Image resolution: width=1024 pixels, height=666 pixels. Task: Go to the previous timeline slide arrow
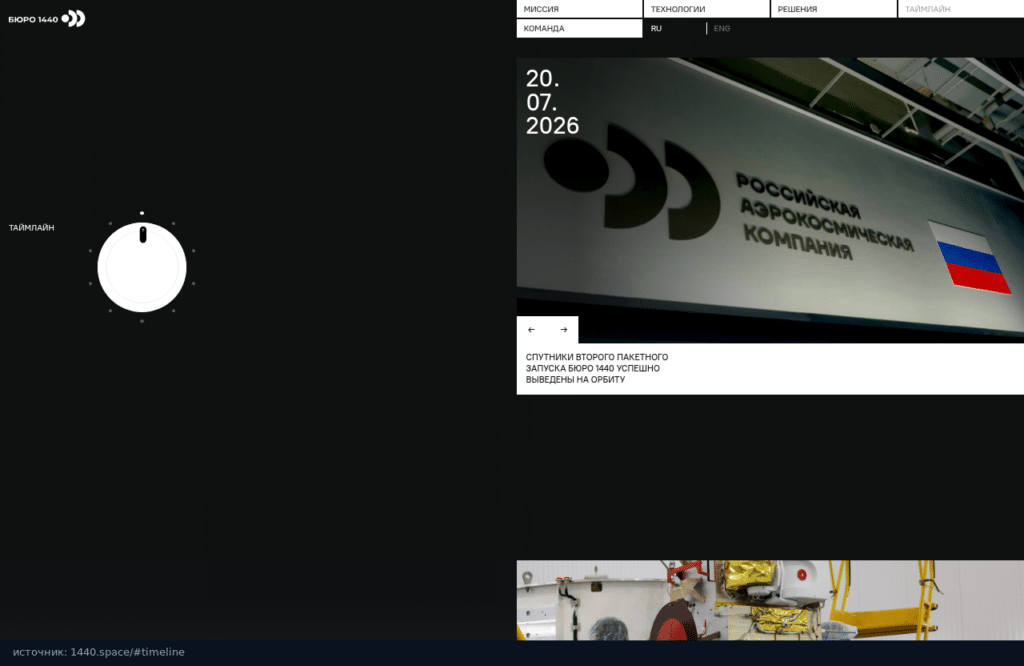532,330
